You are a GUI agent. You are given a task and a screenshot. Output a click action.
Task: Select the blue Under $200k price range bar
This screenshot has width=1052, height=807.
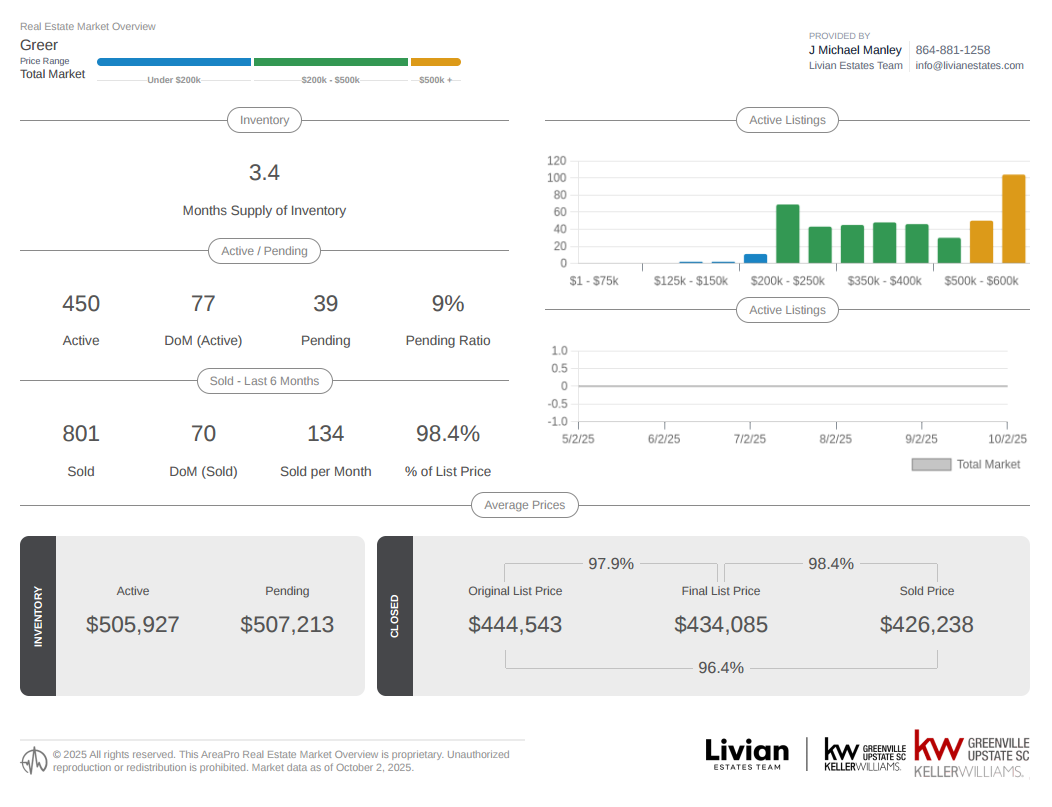[x=174, y=62]
